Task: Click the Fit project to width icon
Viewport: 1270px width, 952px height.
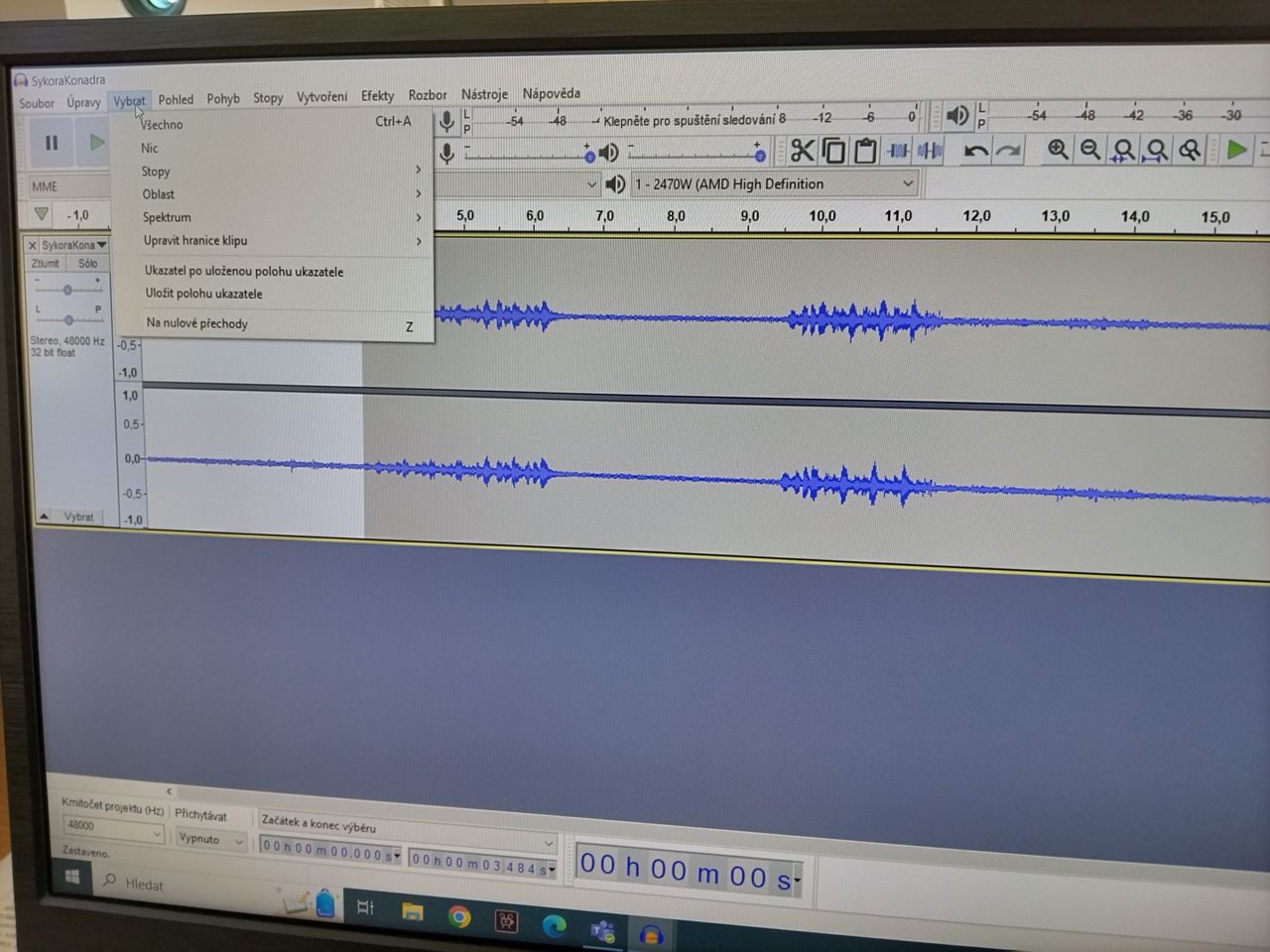Action: pos(1156,150)
